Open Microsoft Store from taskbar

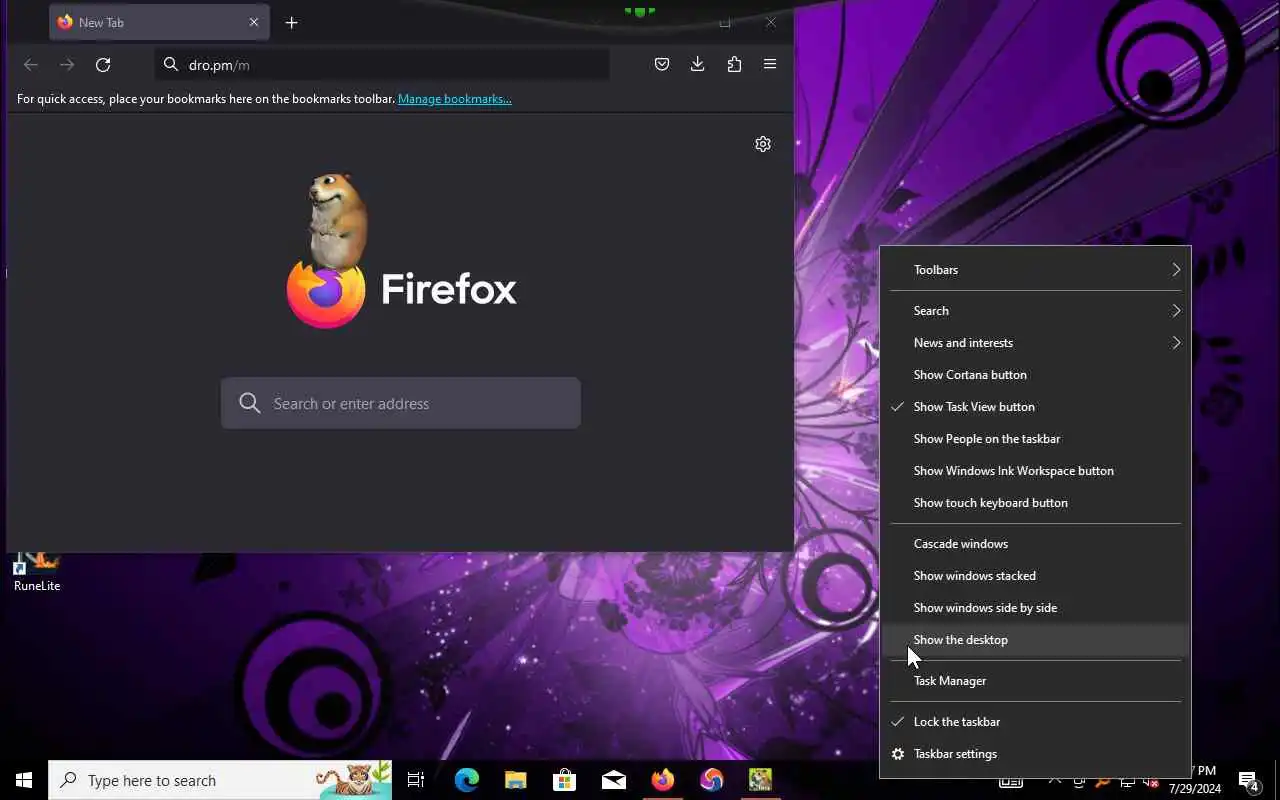pyautogui.click(x=564, y=780)
